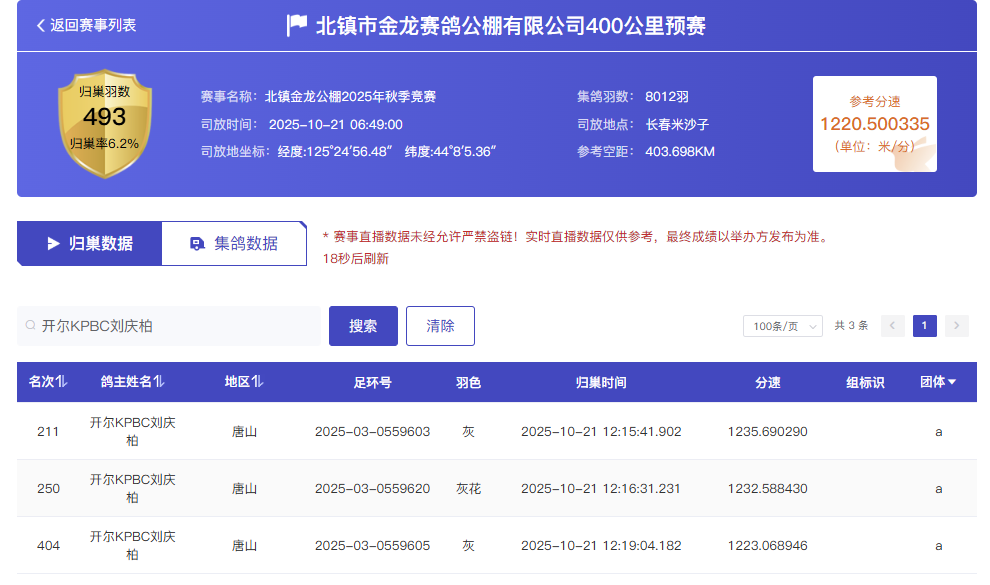Go to previous page arrow in pagination
The height and width of the screenshot is (585, 990).
[x=893, y=326]
